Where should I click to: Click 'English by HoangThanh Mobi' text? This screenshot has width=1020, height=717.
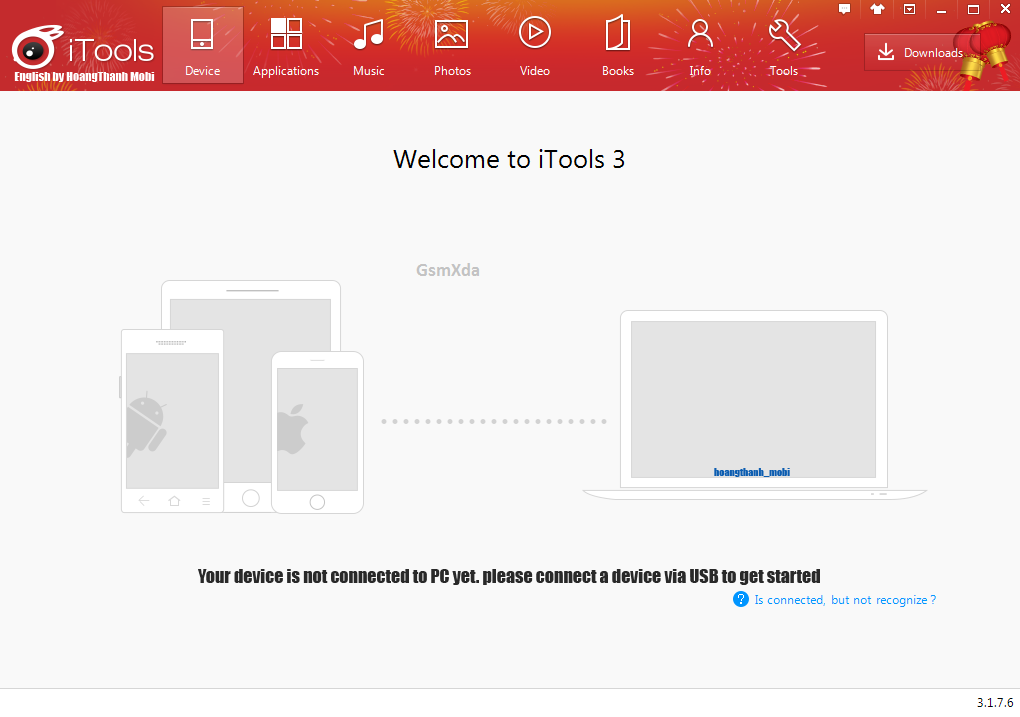tap(85, 77)
